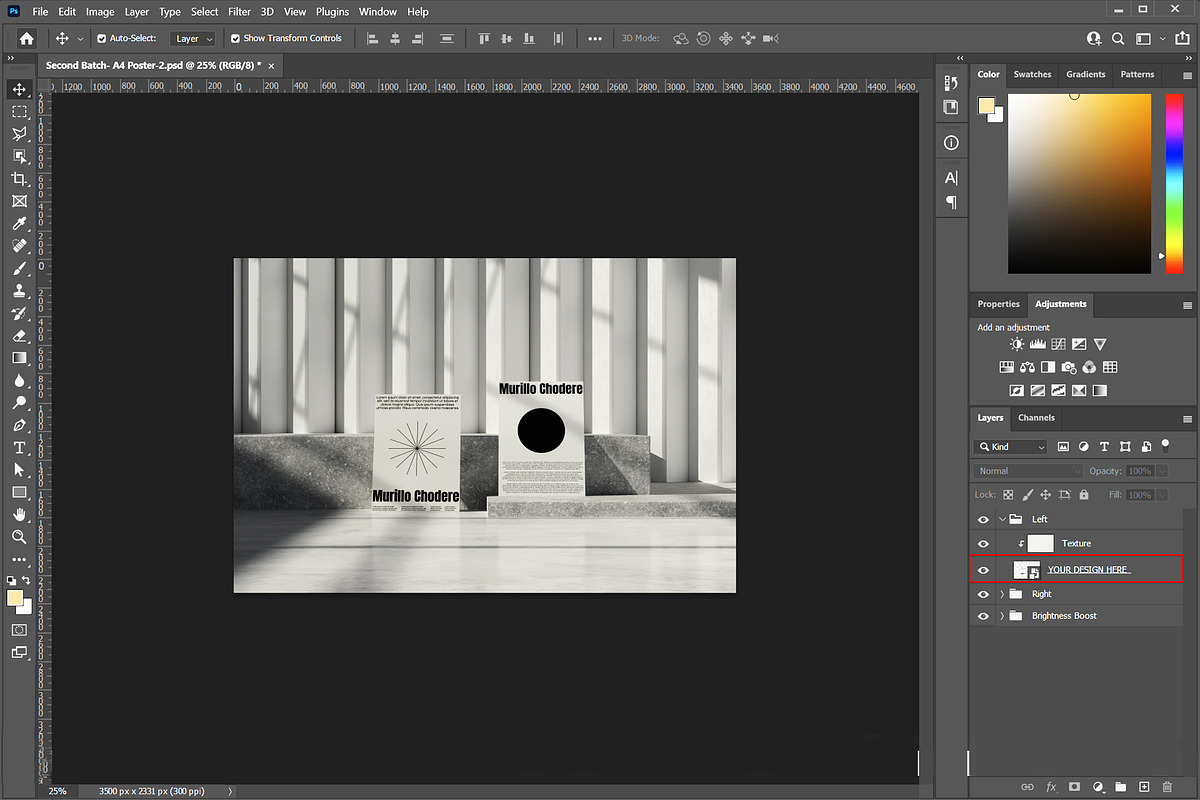
Task: Hide the YOUR DESIGN HERE layer
Action: click(x=983, y=569)
